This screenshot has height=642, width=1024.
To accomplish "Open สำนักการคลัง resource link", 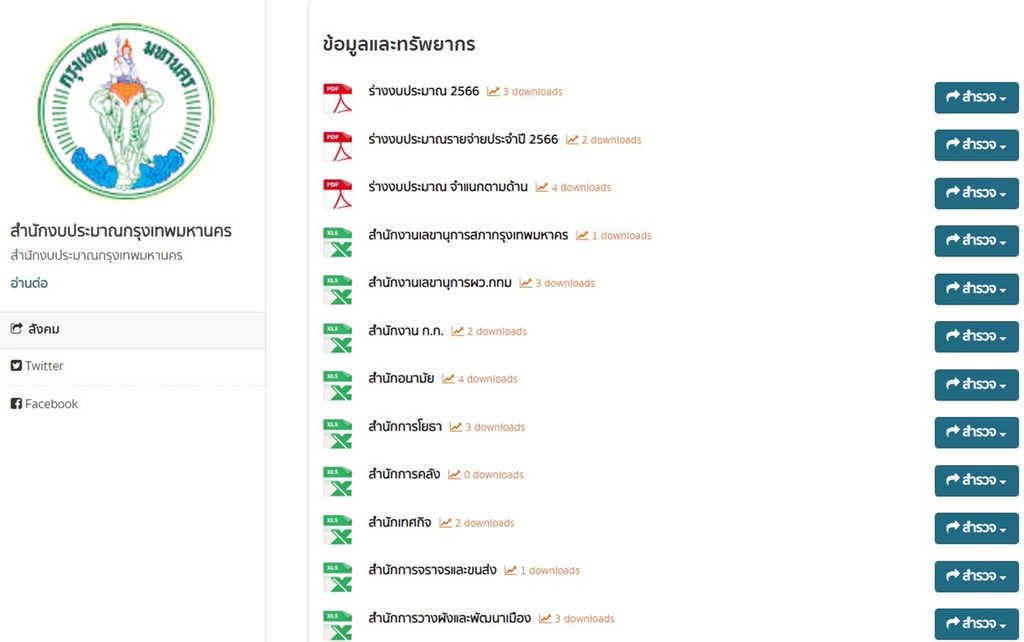I will coord(404,474).
